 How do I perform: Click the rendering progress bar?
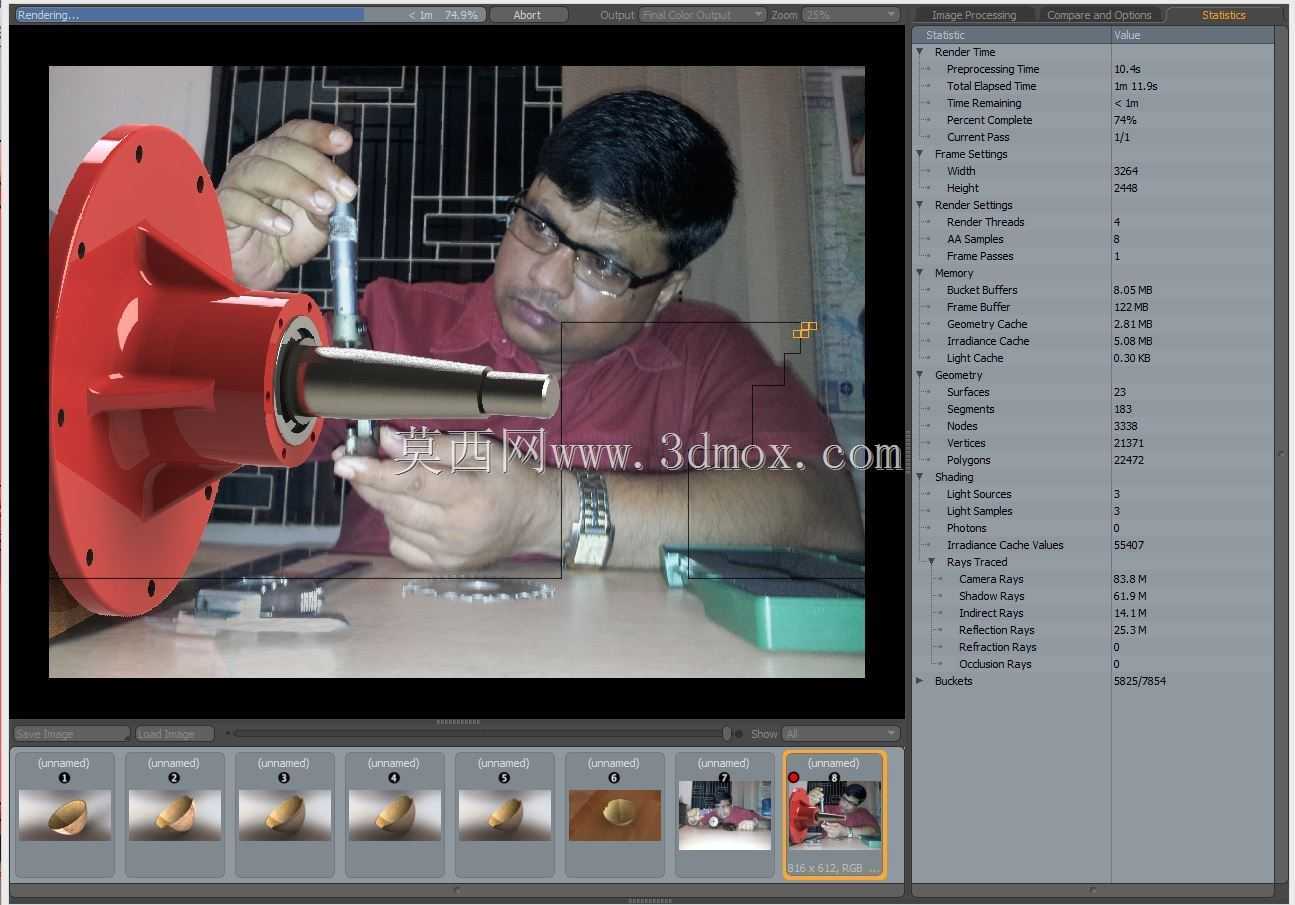click(x=250, y=15)
